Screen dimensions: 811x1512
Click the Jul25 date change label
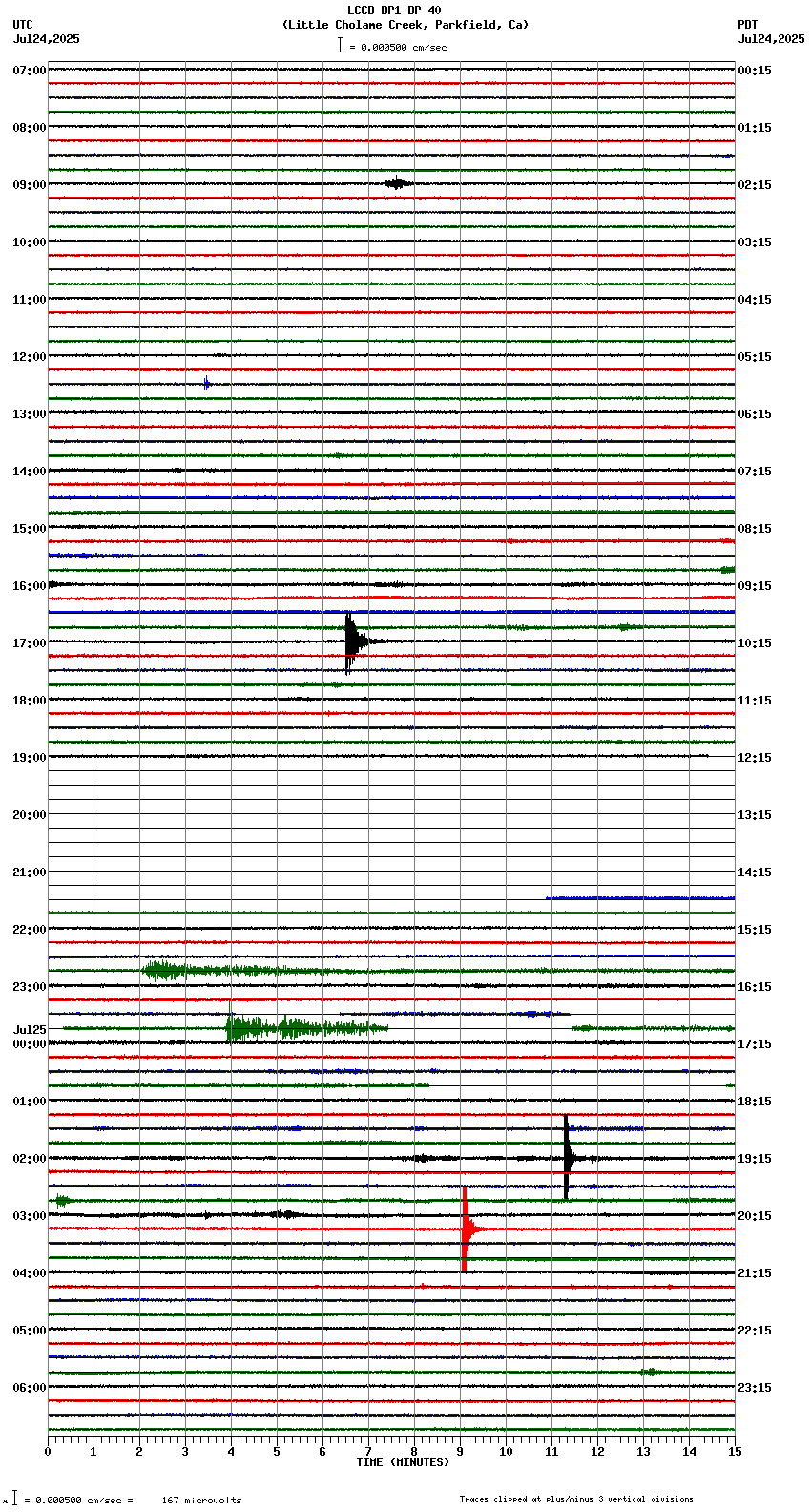[x=30, y=1030]
